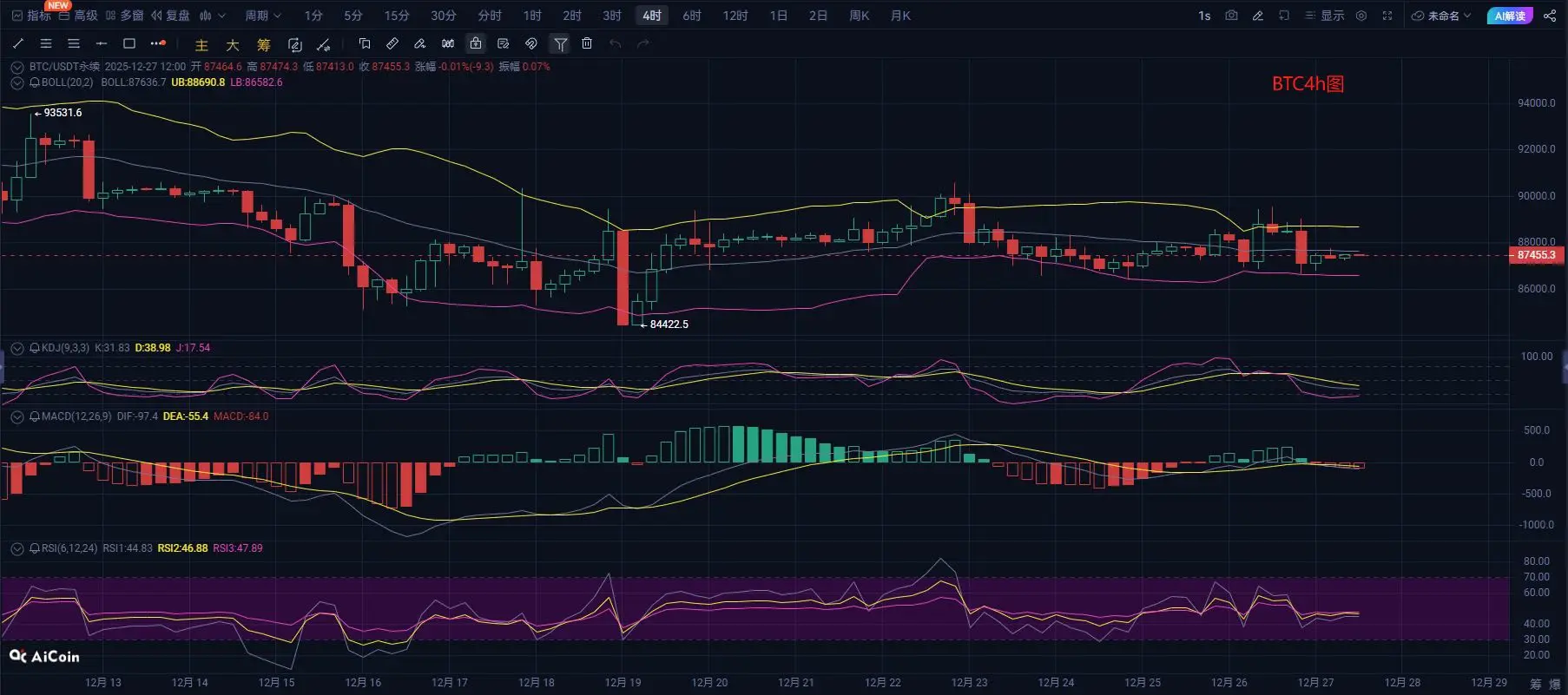
Task: Switch to the 周K timeframe
Action: click(x=859, y=16)
